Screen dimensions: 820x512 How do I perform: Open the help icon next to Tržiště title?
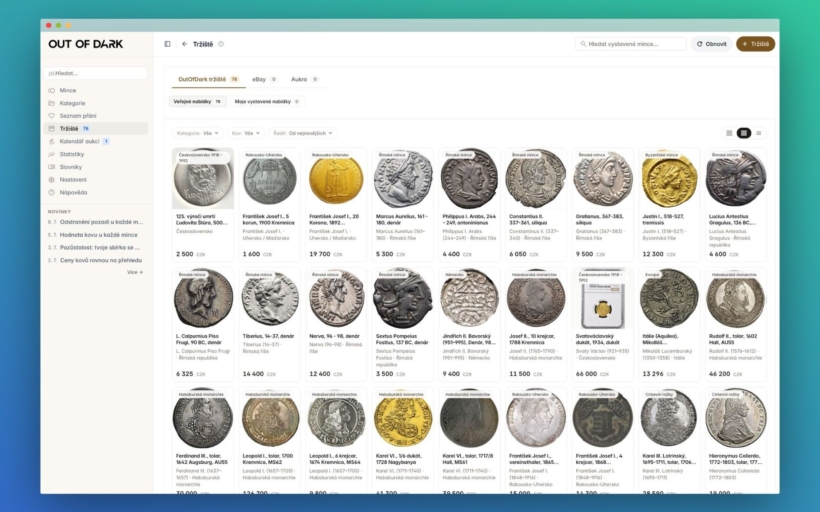click(221, 44)
